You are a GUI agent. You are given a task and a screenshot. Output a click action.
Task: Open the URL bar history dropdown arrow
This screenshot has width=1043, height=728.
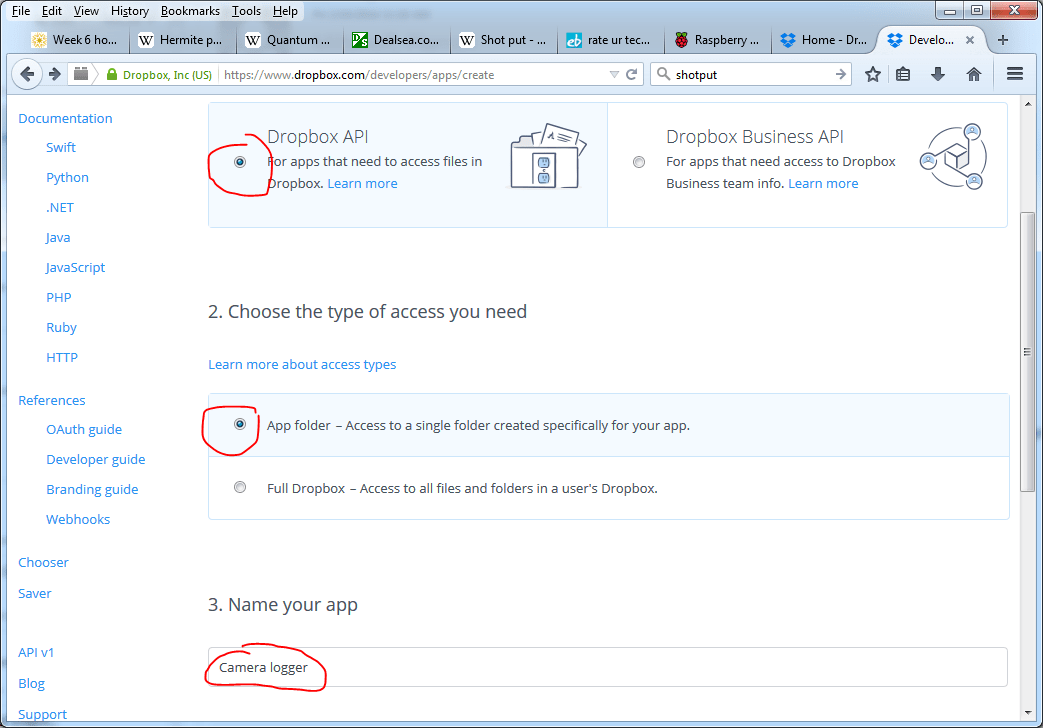614,75
